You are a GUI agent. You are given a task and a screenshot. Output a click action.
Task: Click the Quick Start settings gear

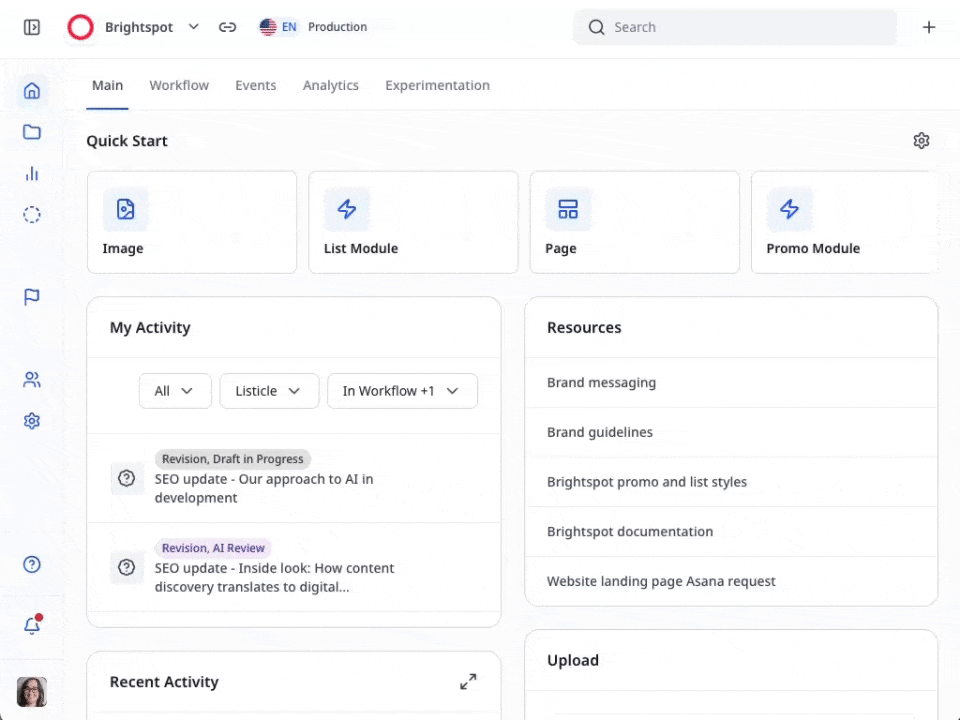pyautogui.click(x=921, y=141)
